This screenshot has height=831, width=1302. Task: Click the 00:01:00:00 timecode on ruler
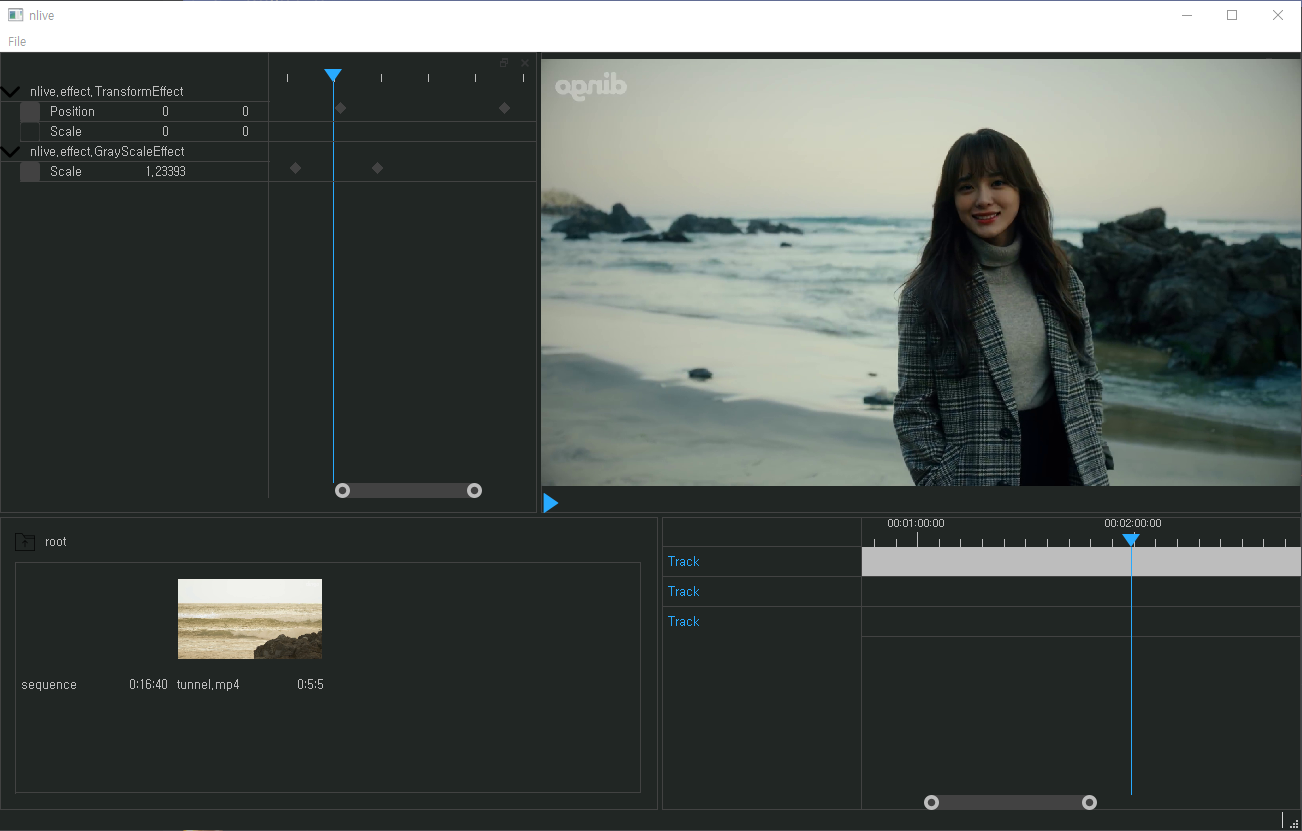(x=916, y=523)
